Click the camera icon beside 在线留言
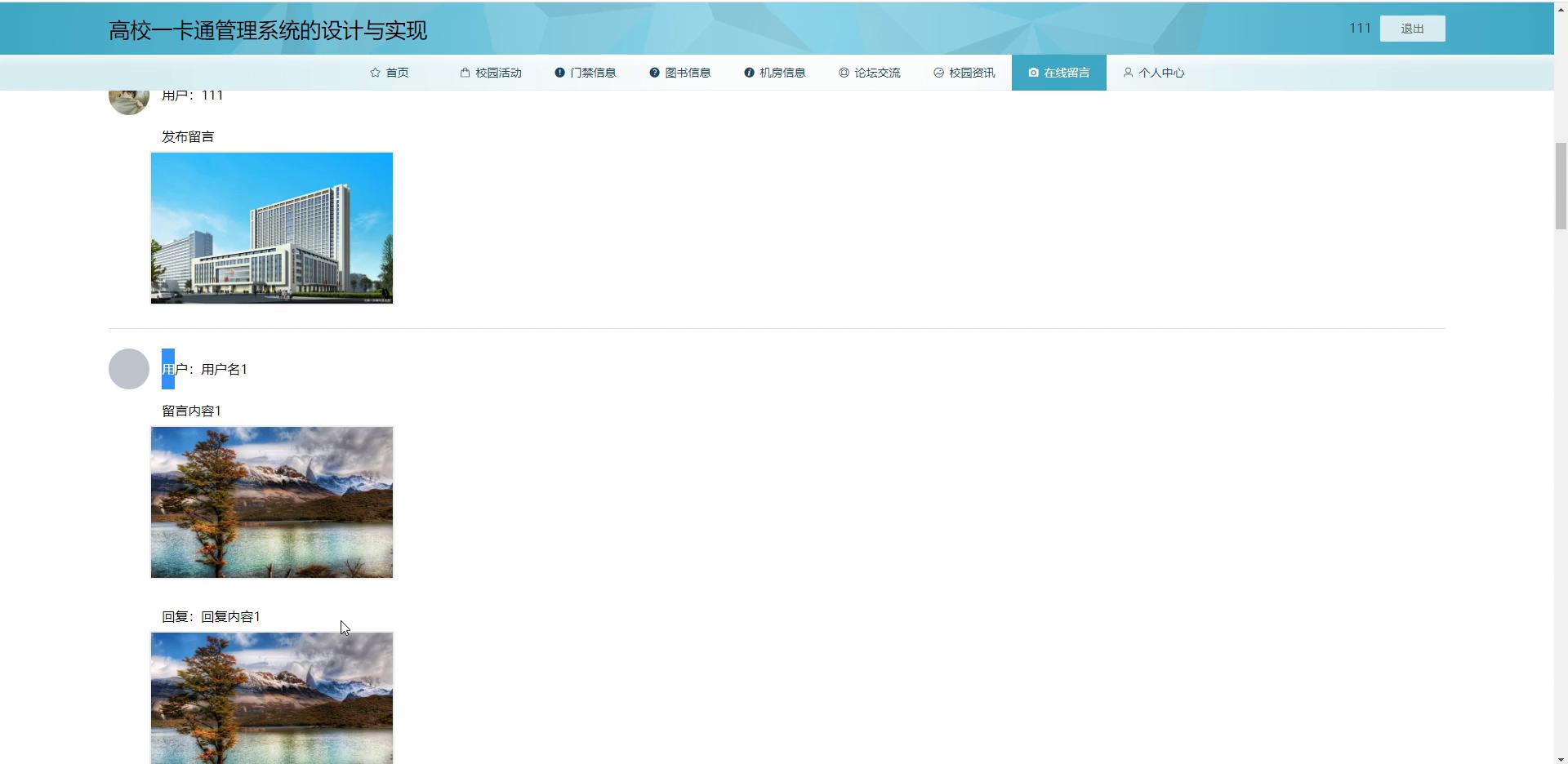The width and height of the screenshot is (1568, 764). [1033, 73]
